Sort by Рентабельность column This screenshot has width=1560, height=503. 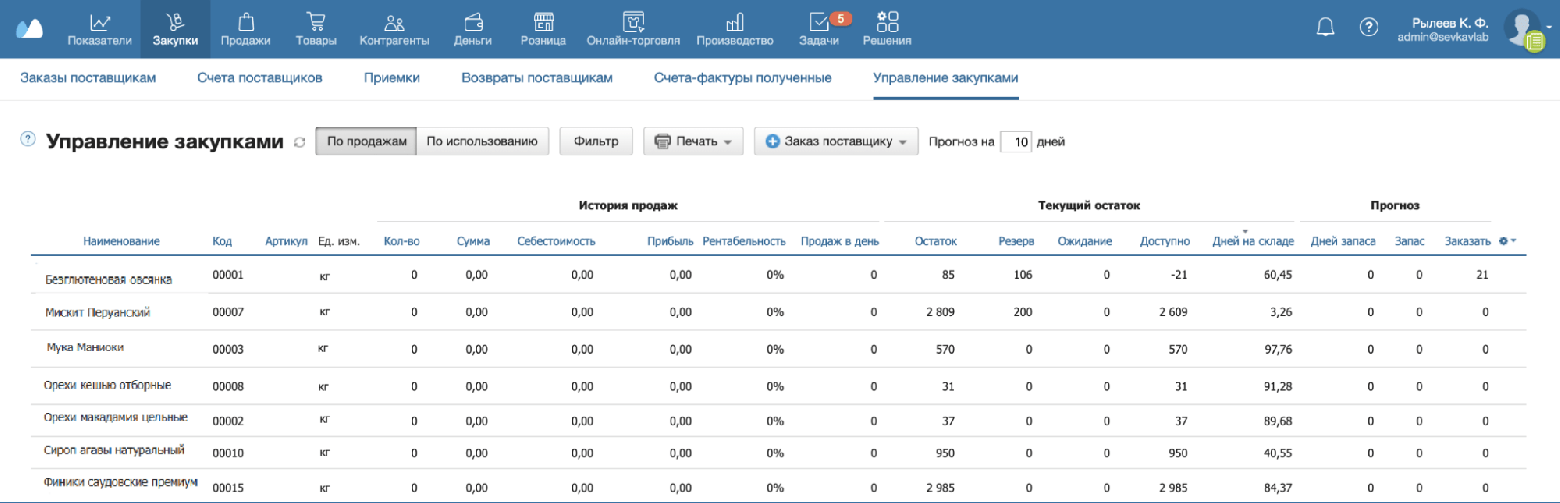coord(744,242)
